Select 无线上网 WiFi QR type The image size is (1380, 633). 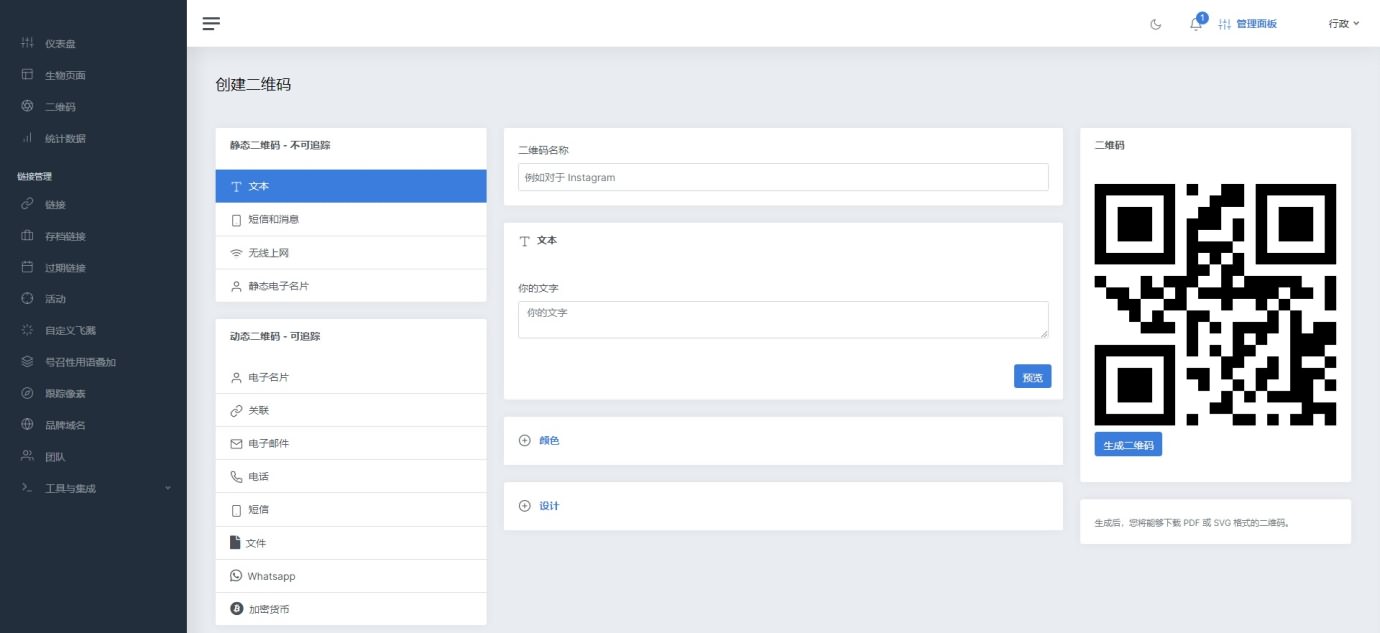tap(351, 253)
